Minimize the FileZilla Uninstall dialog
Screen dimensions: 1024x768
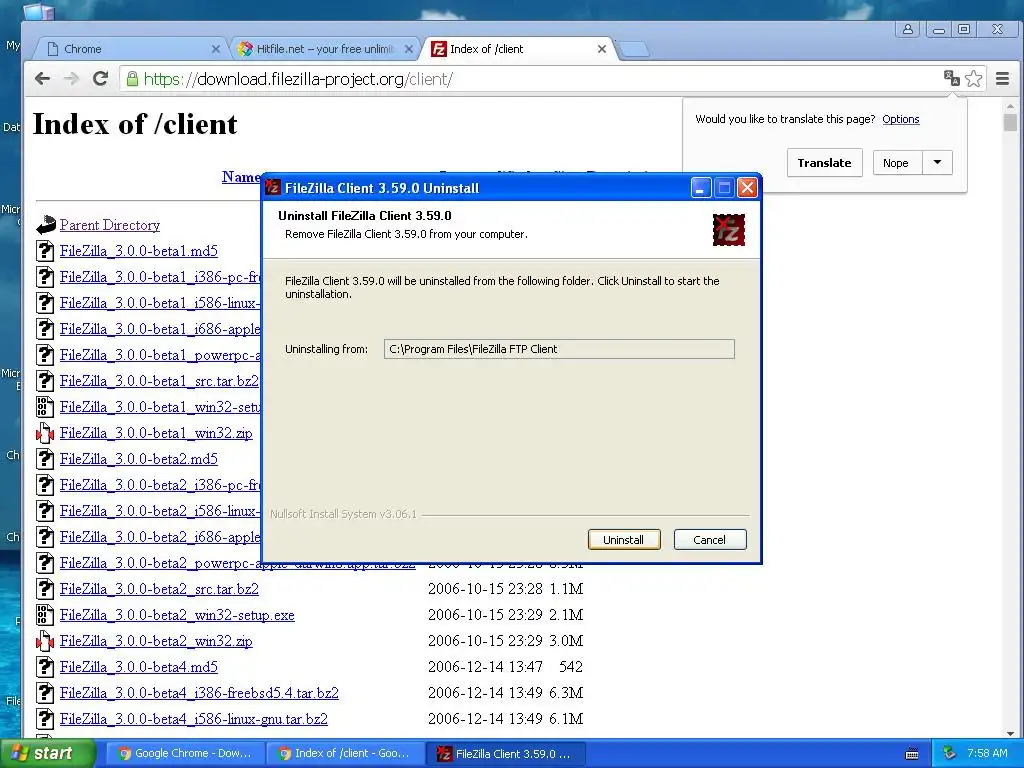point(701,188)
